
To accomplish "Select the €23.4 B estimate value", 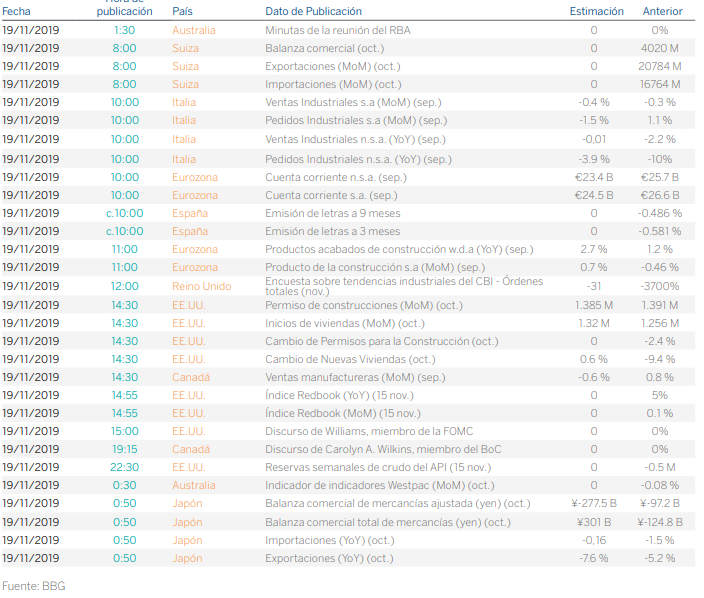I will (593, 177).
